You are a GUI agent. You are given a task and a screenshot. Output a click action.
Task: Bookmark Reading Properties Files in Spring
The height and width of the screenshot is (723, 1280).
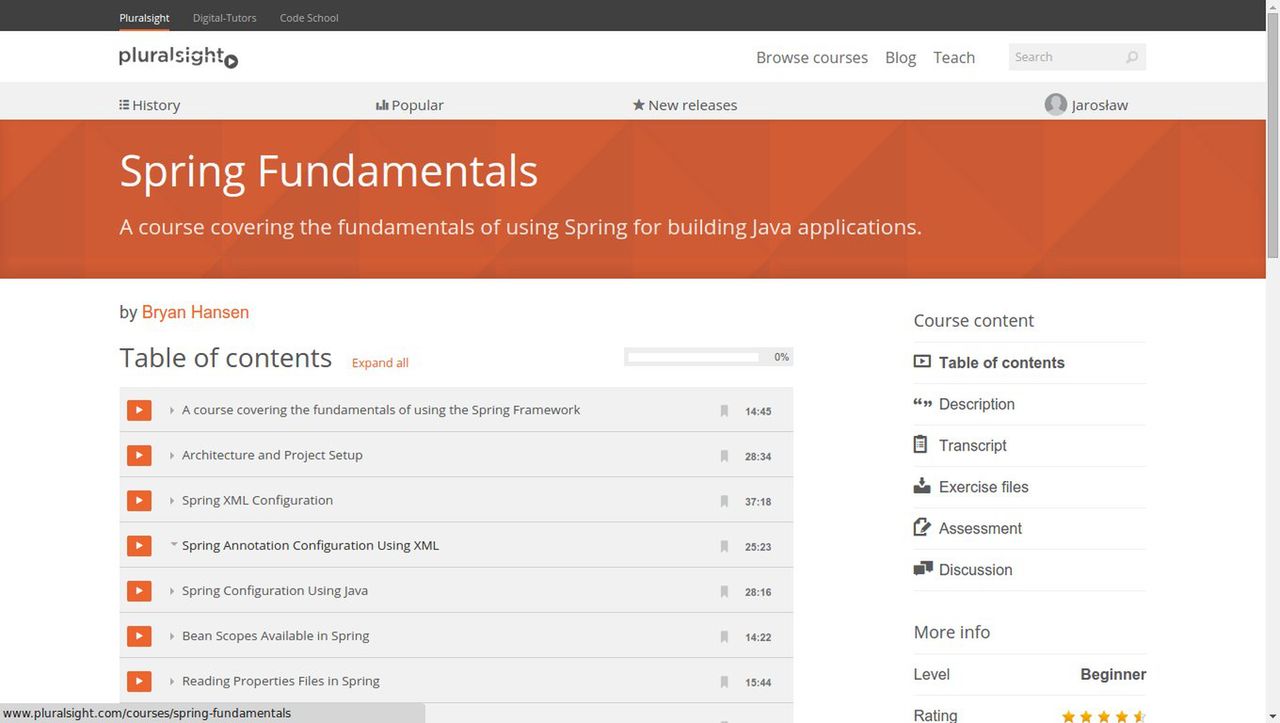pyautogui.click(x=724, y=682)
